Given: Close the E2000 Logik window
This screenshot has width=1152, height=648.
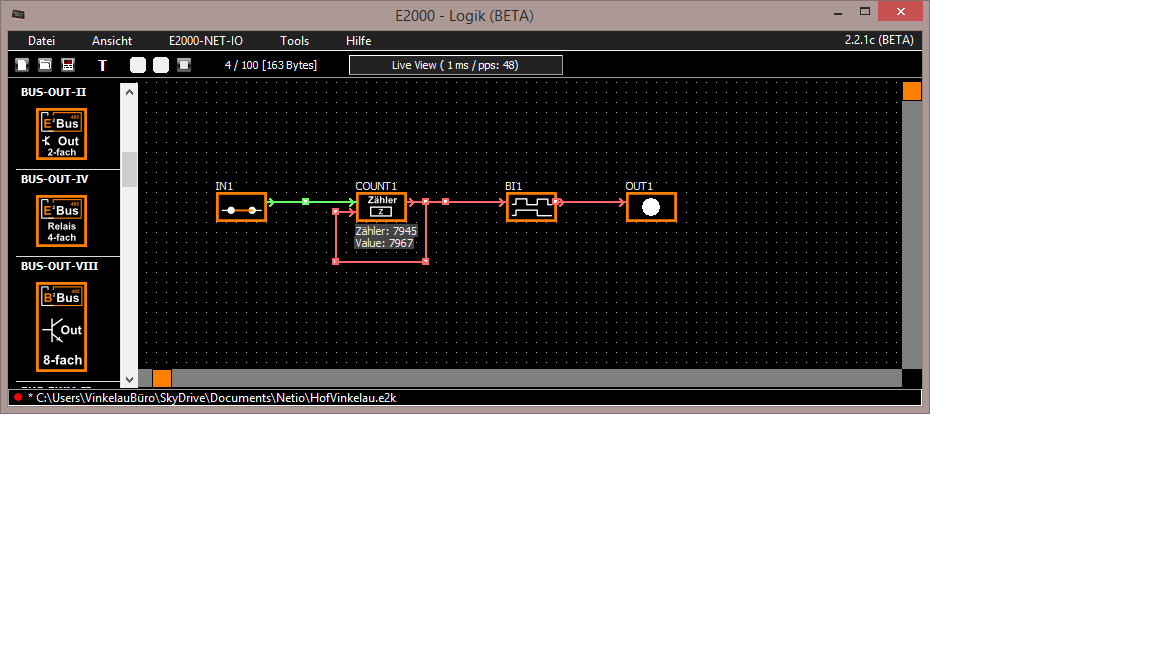Looking at the screenshot, I should (x=901, y=11).
